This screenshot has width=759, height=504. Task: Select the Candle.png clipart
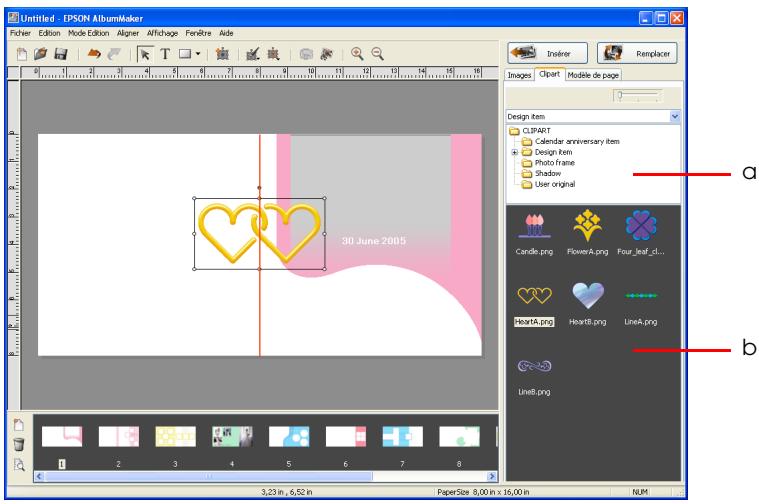coord(534,234)
